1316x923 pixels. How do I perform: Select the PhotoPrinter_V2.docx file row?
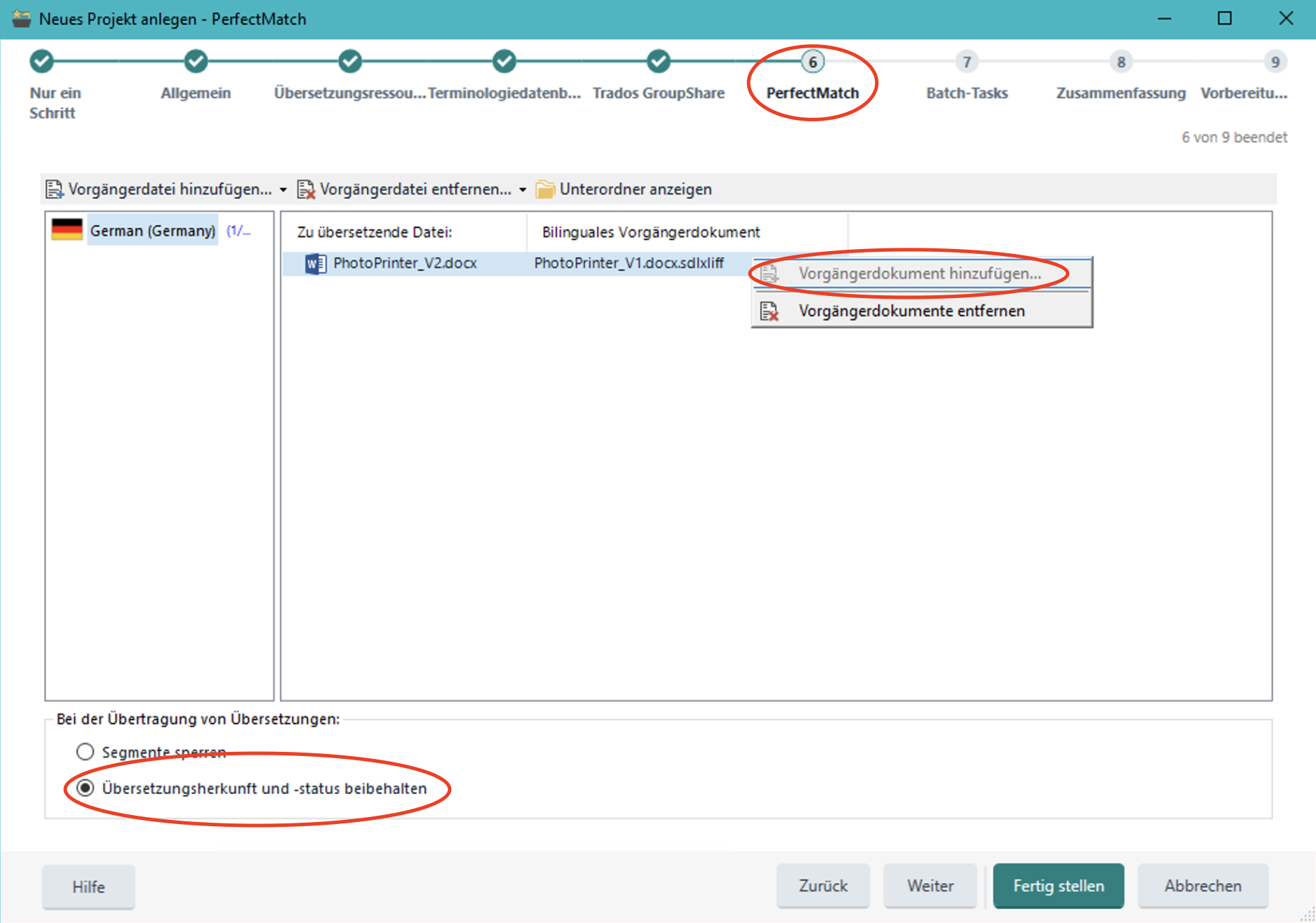[x=517, y=264]
